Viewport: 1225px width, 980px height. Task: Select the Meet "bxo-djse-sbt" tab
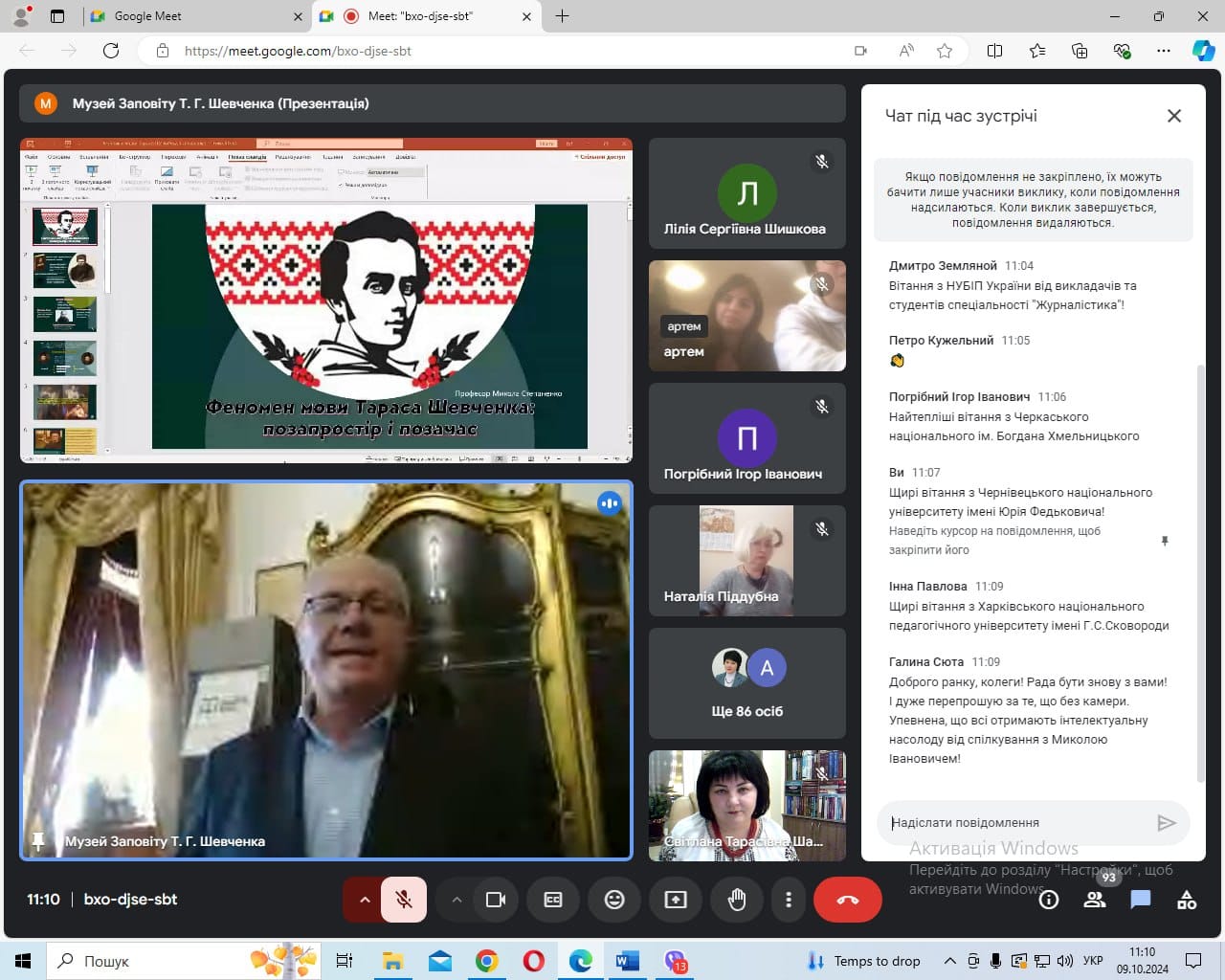click(427, 16)
